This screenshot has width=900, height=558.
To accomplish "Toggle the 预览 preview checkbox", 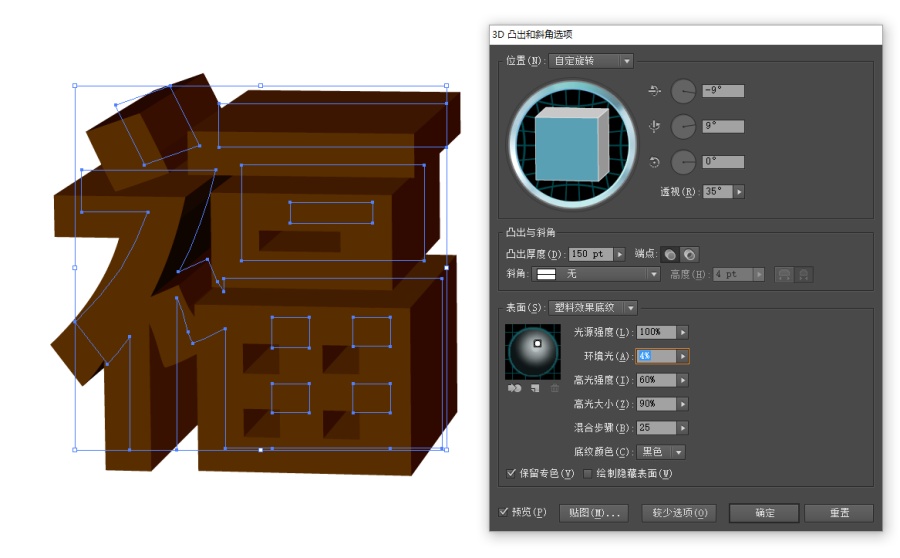I will (504, 512).
